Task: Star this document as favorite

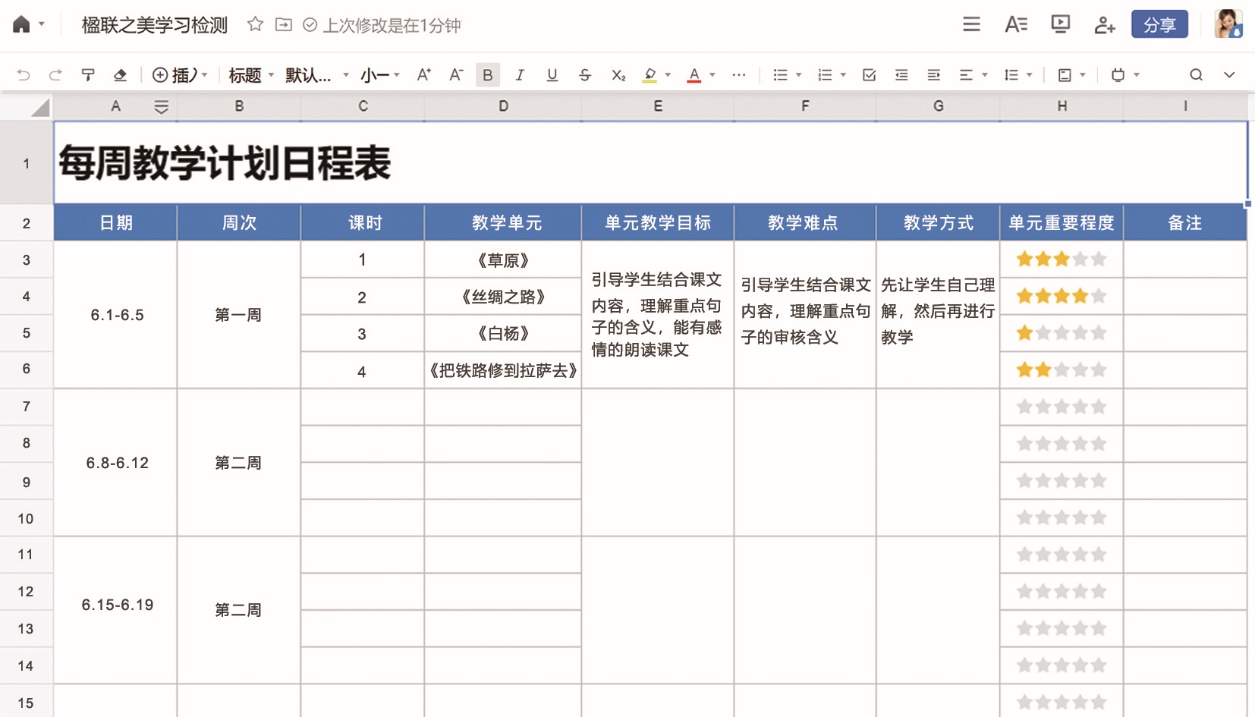Action: pos(255,25)
